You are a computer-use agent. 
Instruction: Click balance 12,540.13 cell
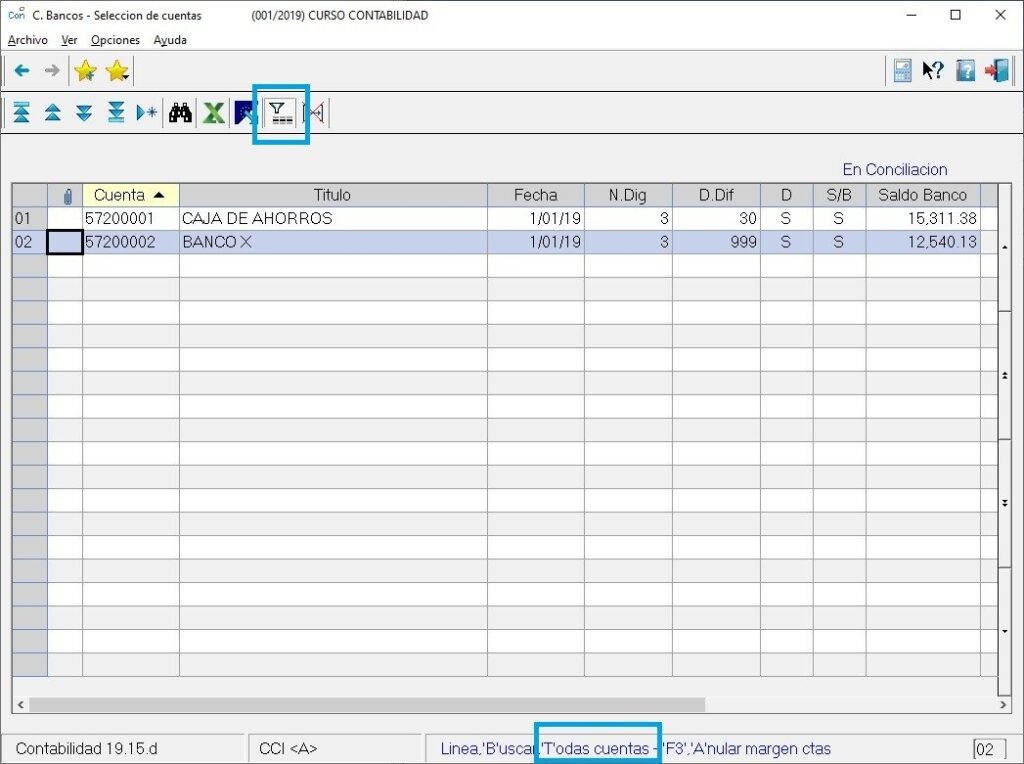click(922, 242)
